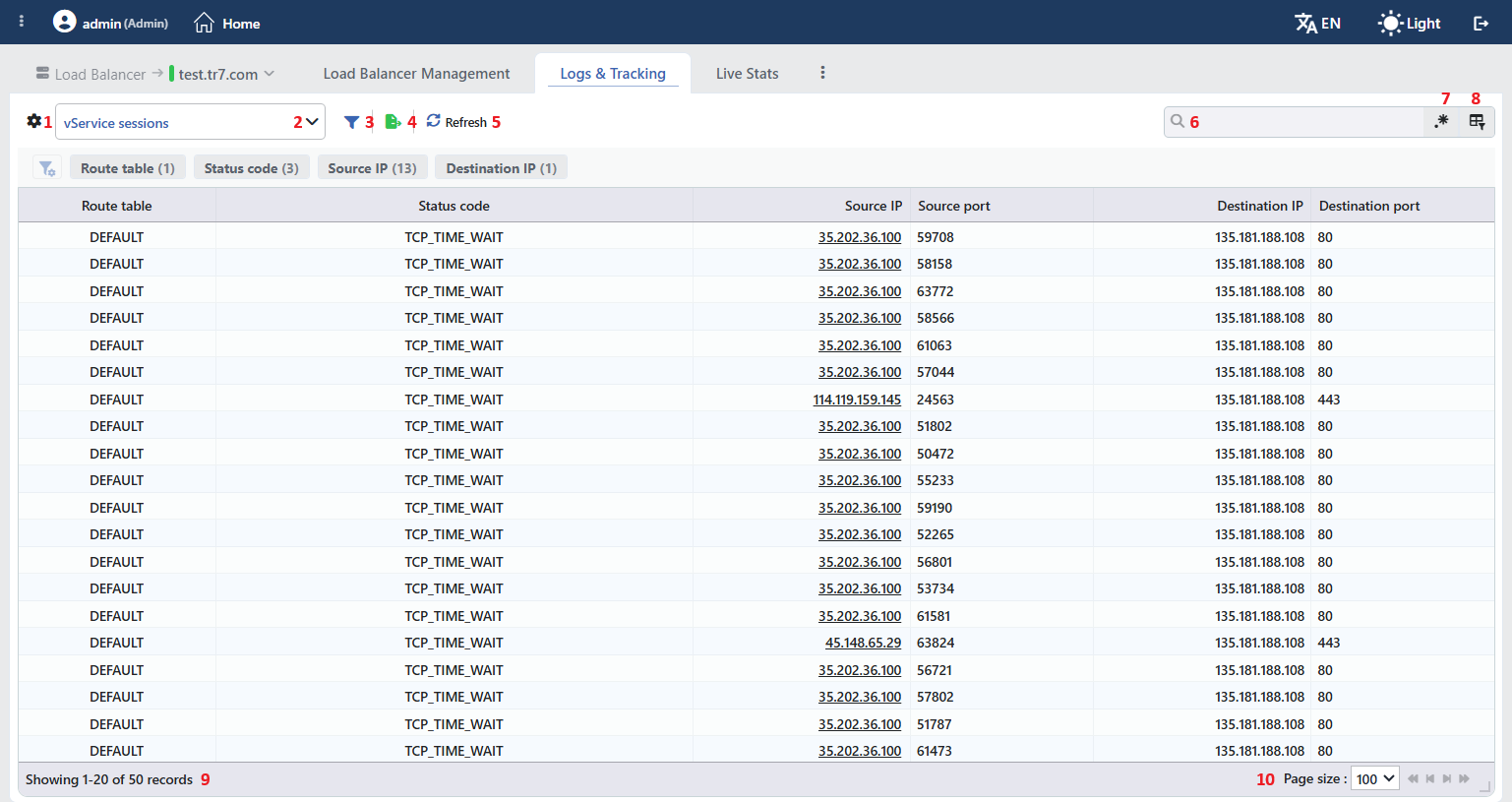
Task: Click the single-left arrow pagination icon
Action: point(1430,778)
